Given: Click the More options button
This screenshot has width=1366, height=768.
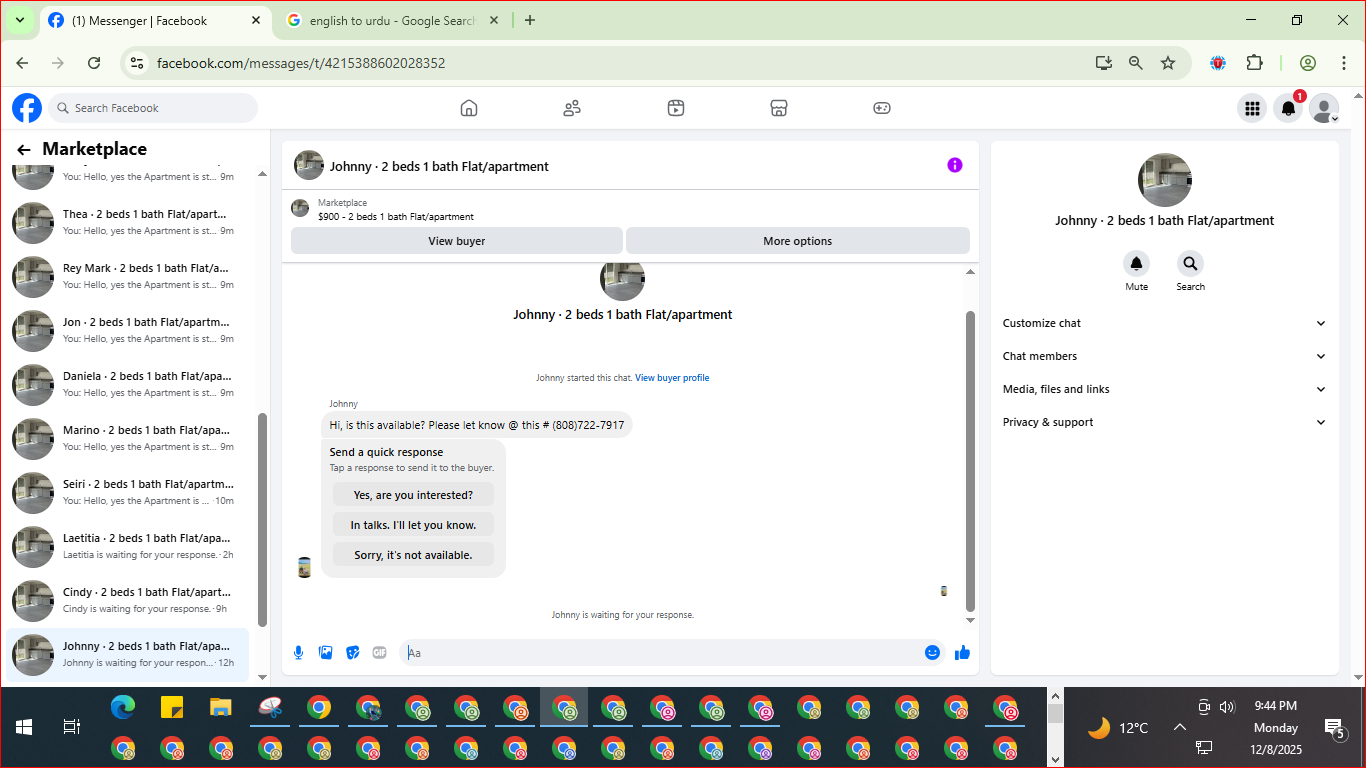Looking at the screenshot, I should pos(798,241).
